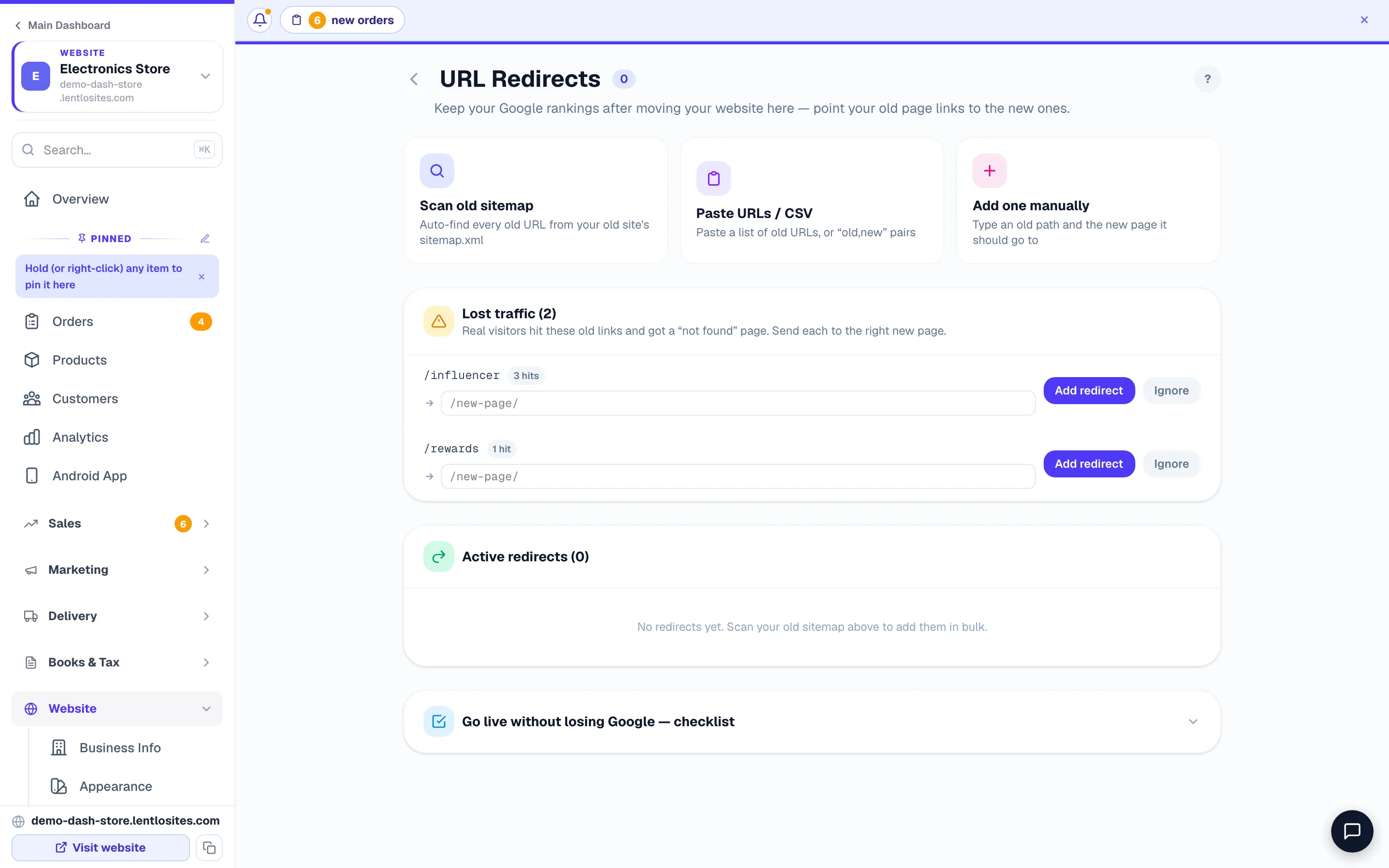The width and height of the screenshot is (1389, 868).
Task: Open the chat support bubble
Action: click(1352, 831)
